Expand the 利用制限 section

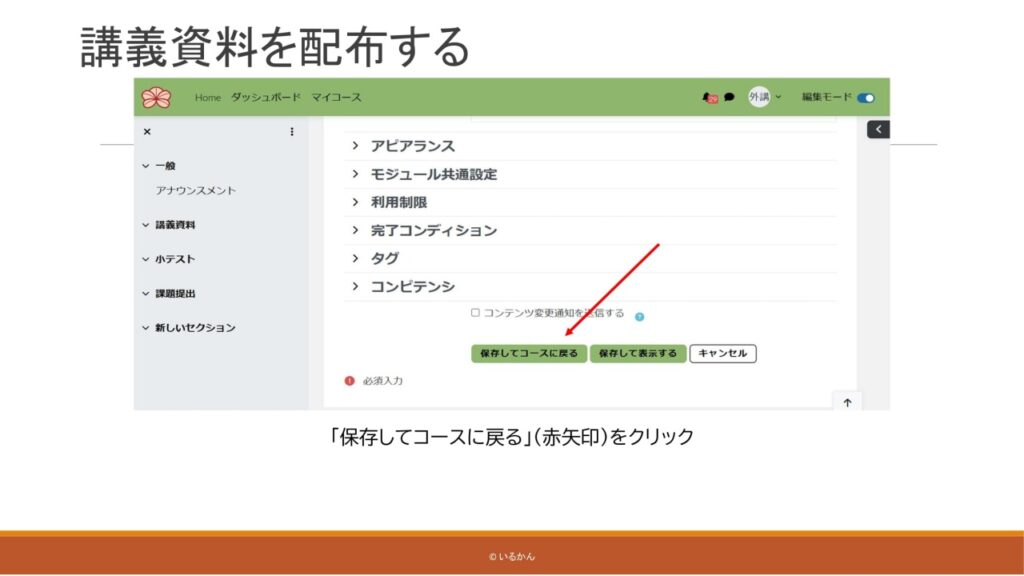point(399,202)
